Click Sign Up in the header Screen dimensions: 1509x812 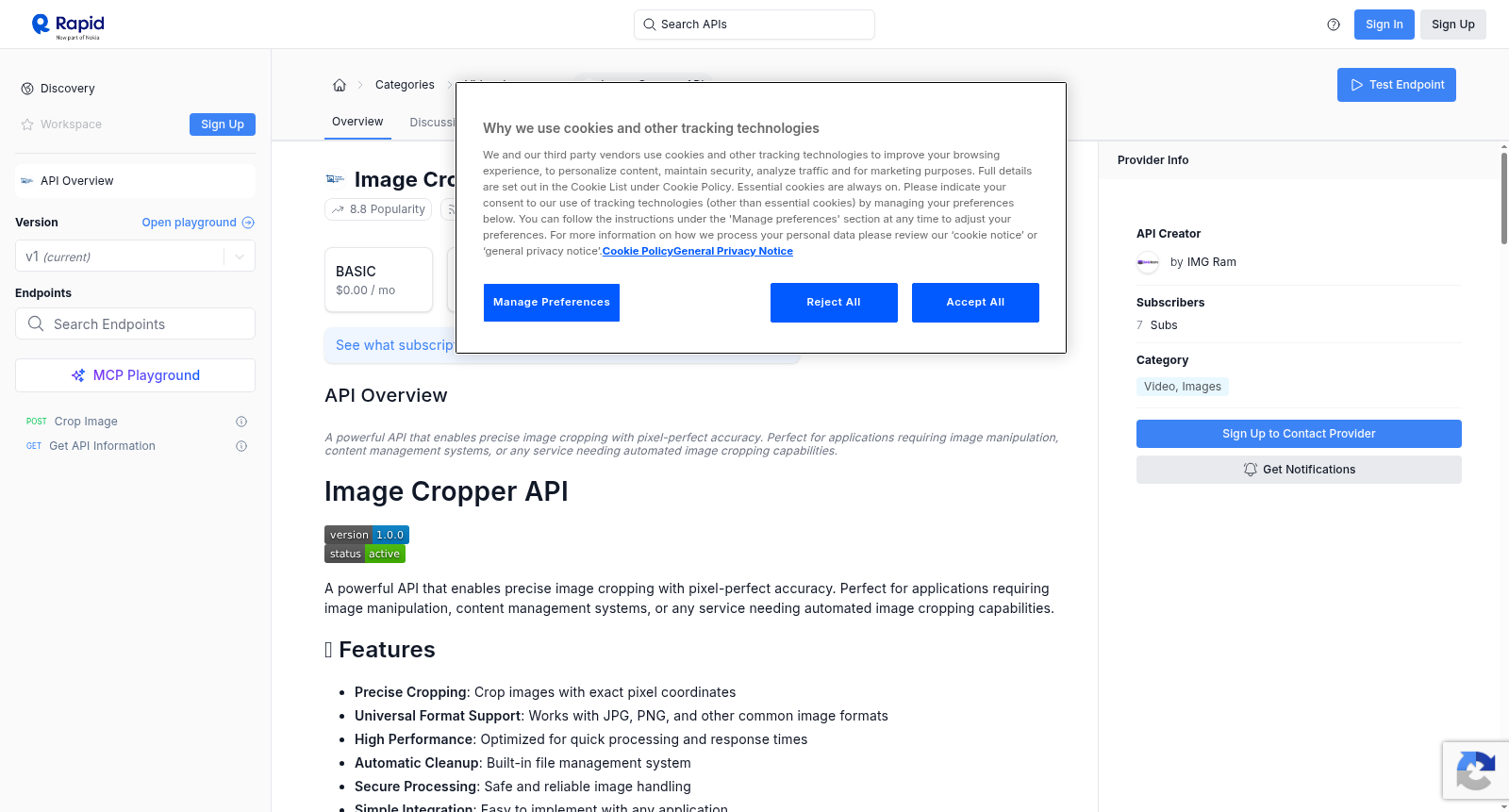(x=1453, y=25)
